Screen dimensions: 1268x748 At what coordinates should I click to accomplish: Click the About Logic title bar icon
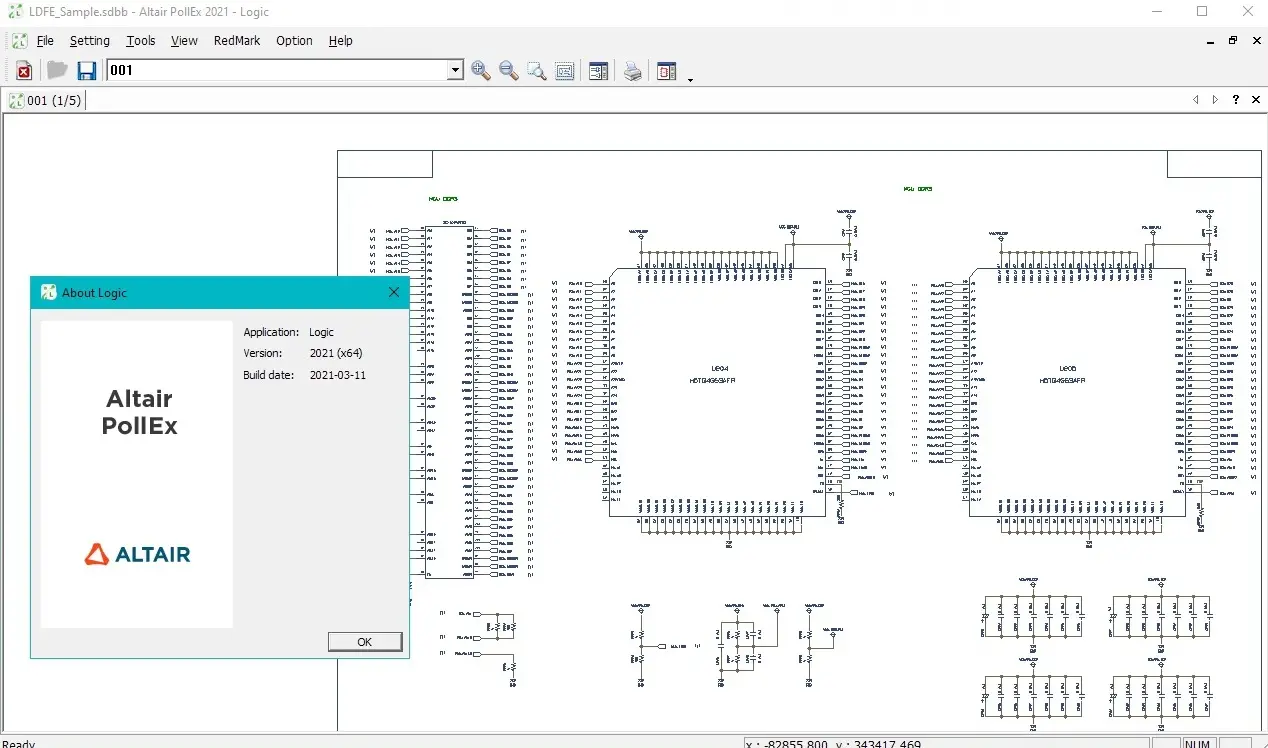(48, 292)
